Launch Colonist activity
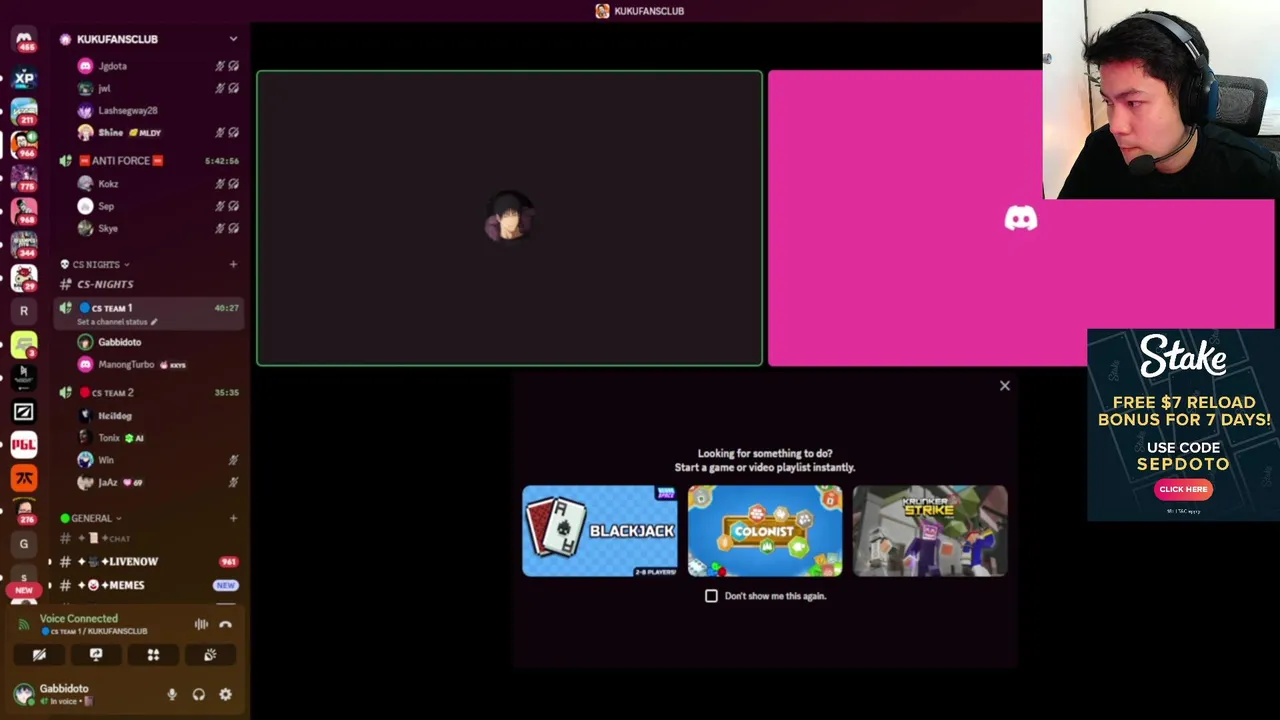This screenshot has width=1280, height=720. pyautogui.click(x=765, y=531)
